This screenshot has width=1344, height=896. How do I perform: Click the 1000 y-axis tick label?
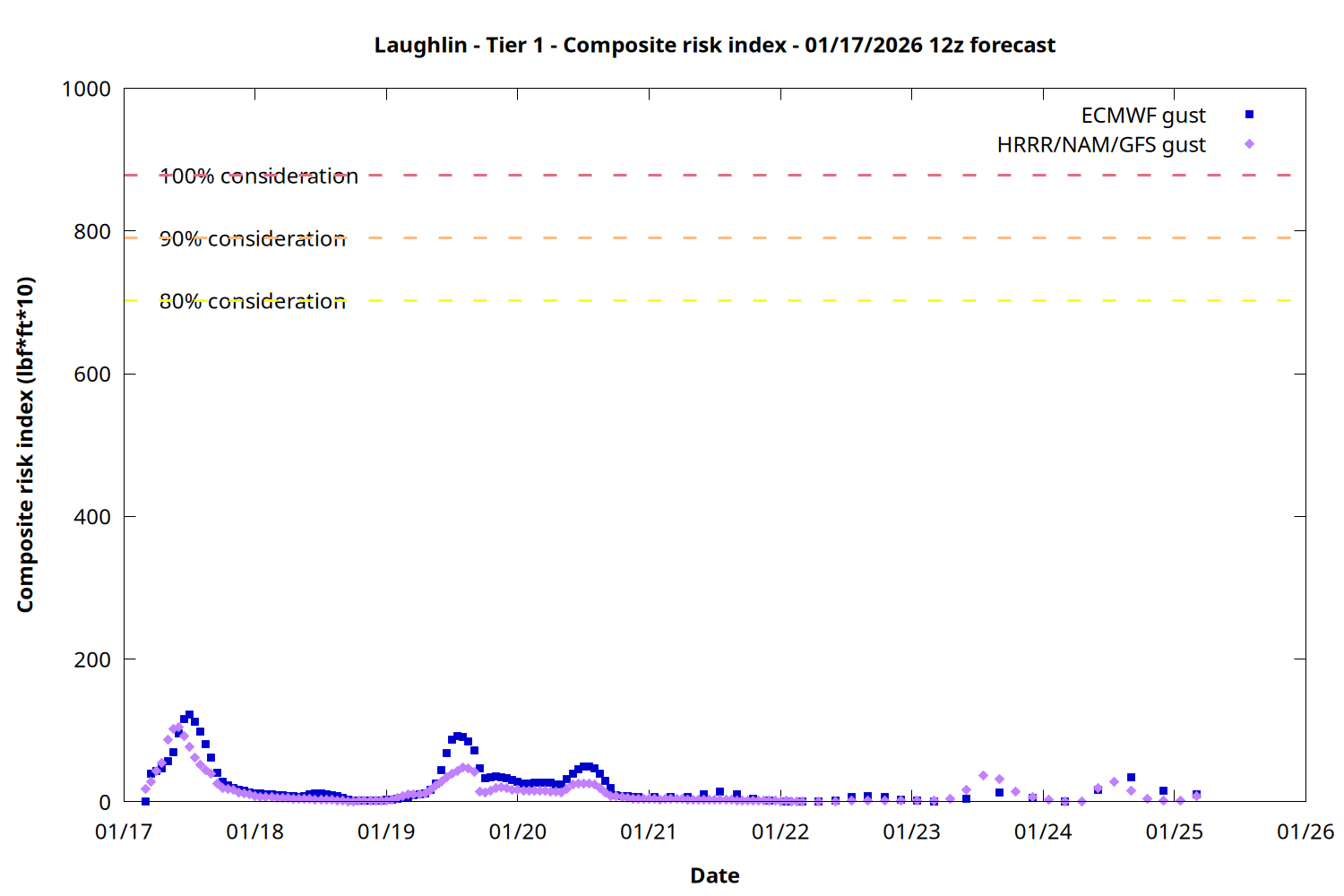pyautogui.click(x=86, y=90)
